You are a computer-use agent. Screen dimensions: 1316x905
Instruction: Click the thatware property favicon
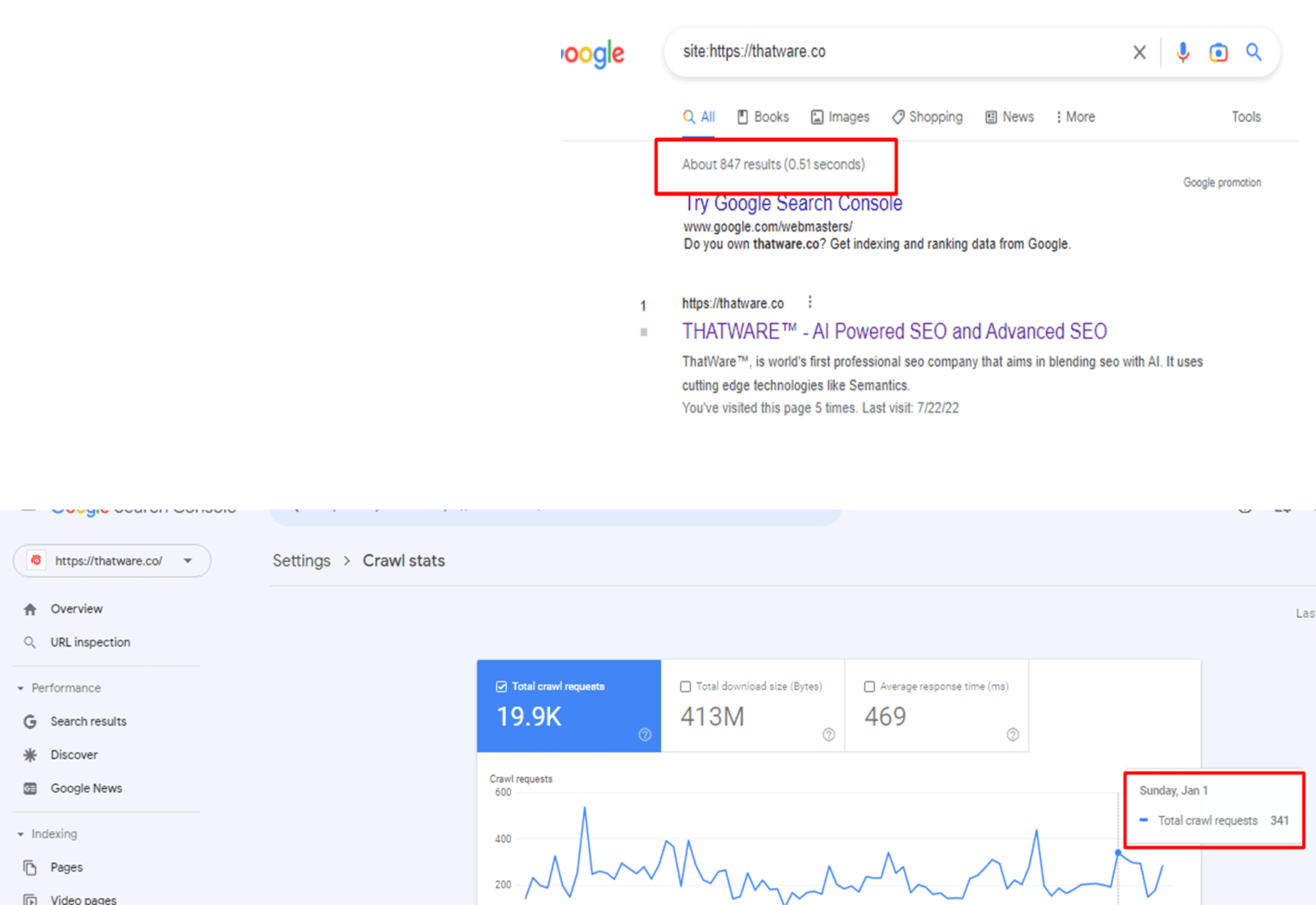tap(36, 560)
